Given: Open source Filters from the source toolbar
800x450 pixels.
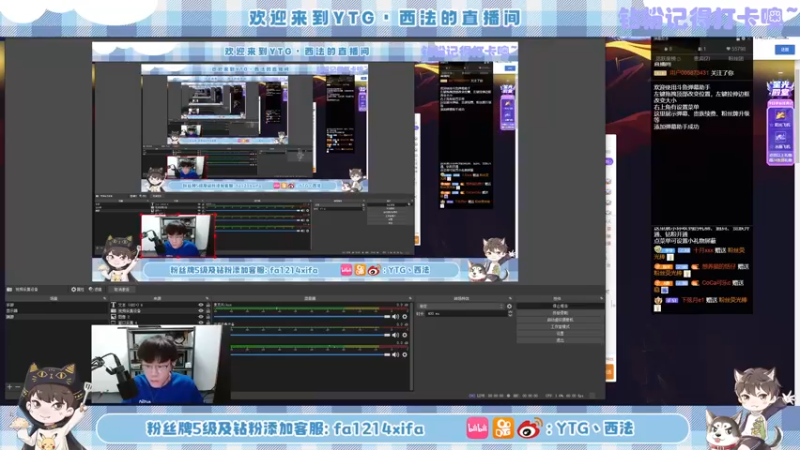Looking at the screenshot, I should (95, 289).
